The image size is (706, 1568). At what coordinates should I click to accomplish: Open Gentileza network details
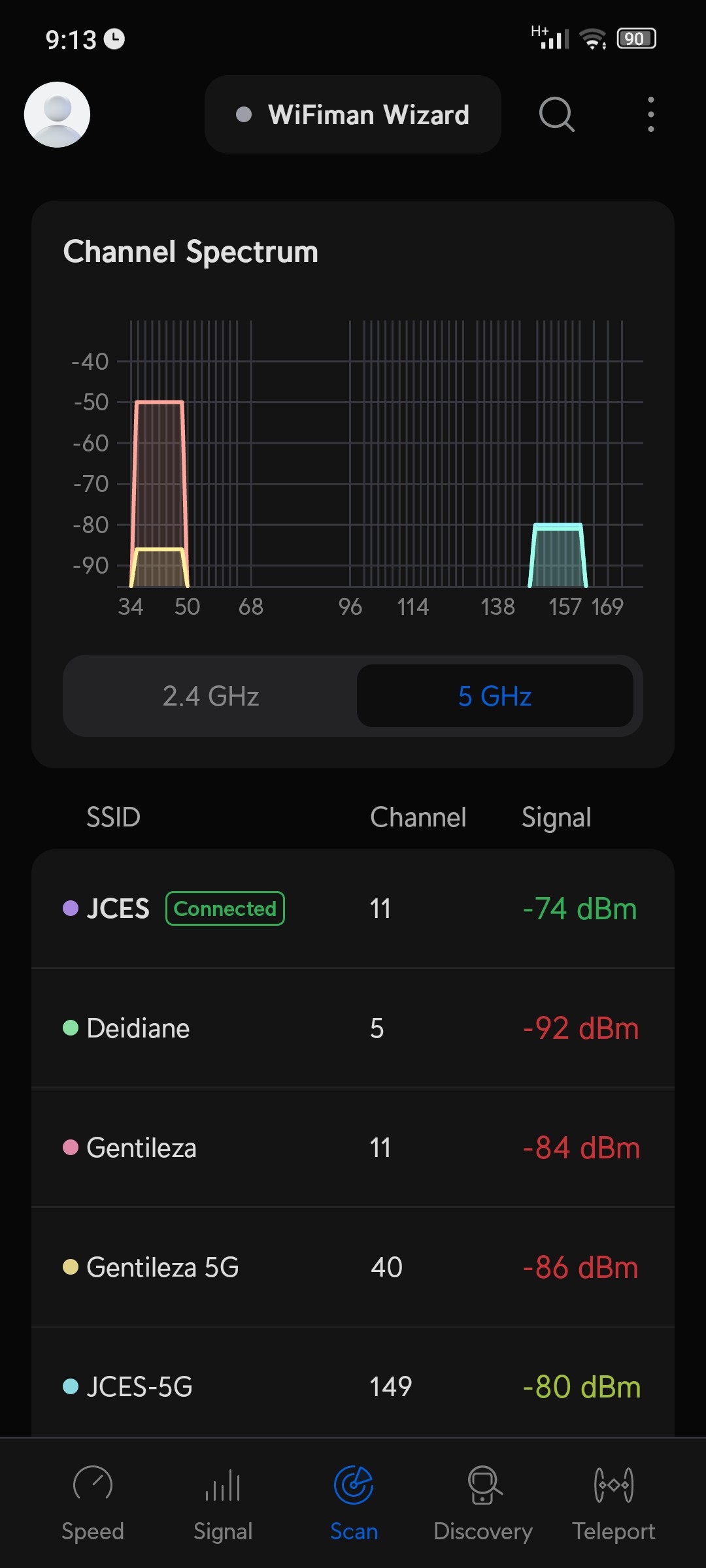click(x=353, y=1148)
